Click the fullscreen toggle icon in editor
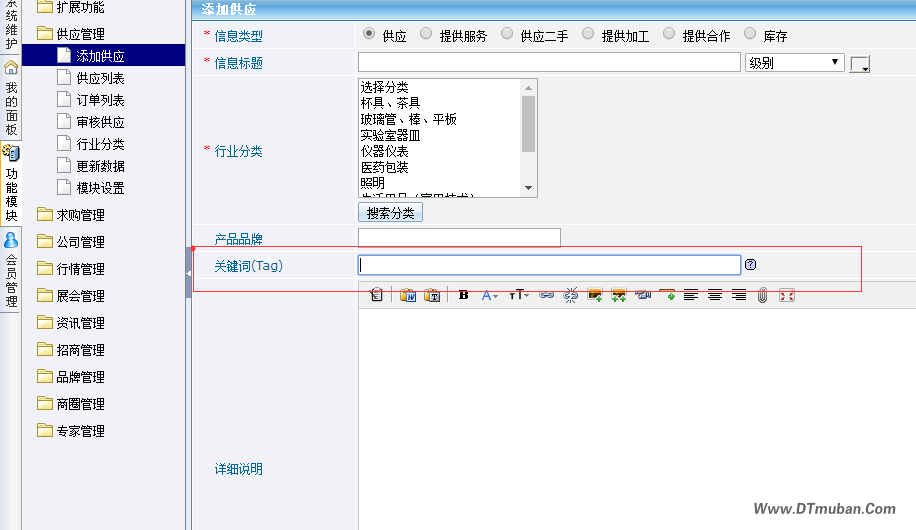Image resolution: width=916 pixels, height=530 pixels. [x=787, y=295]
